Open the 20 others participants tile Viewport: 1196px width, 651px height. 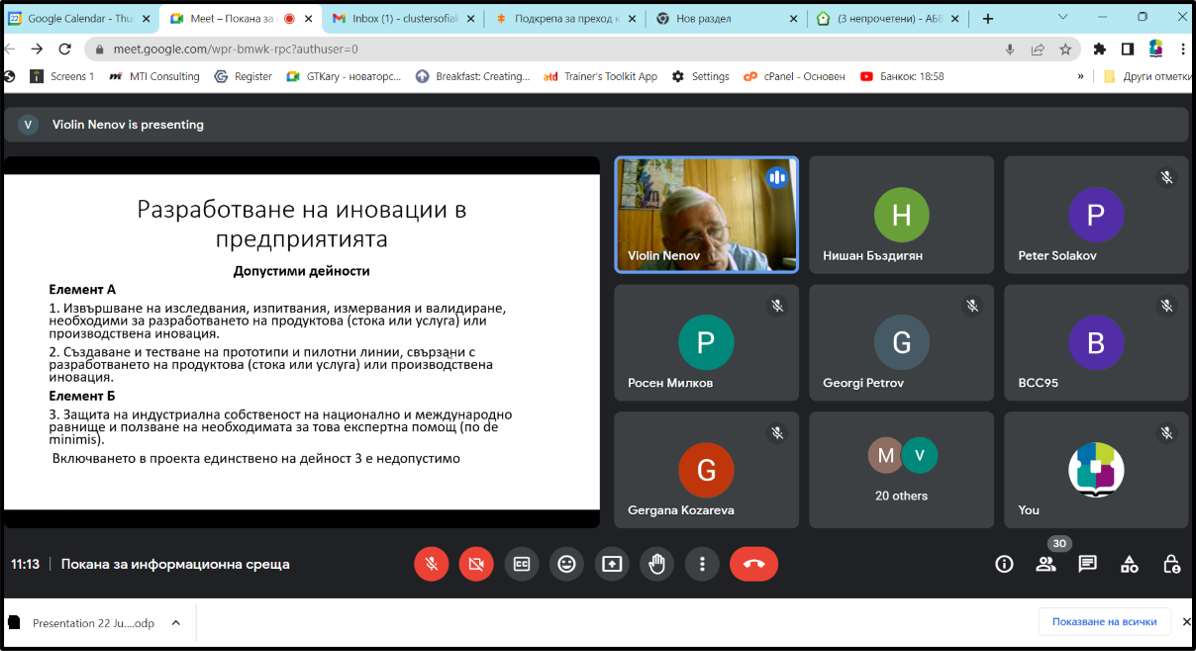click(902, 470)
